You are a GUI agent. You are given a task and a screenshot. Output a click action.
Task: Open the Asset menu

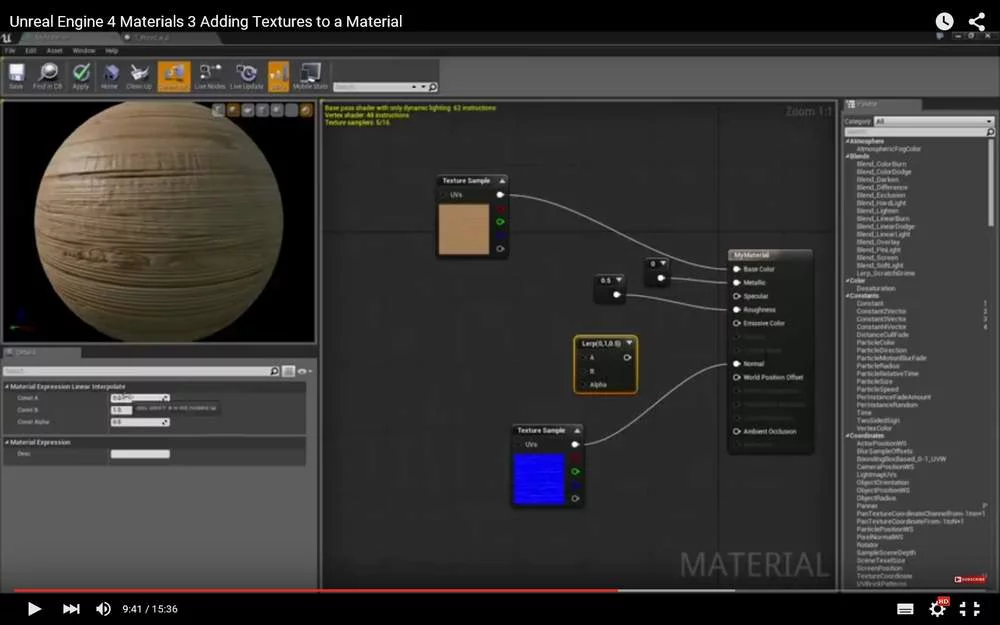(x=55, y=50)
